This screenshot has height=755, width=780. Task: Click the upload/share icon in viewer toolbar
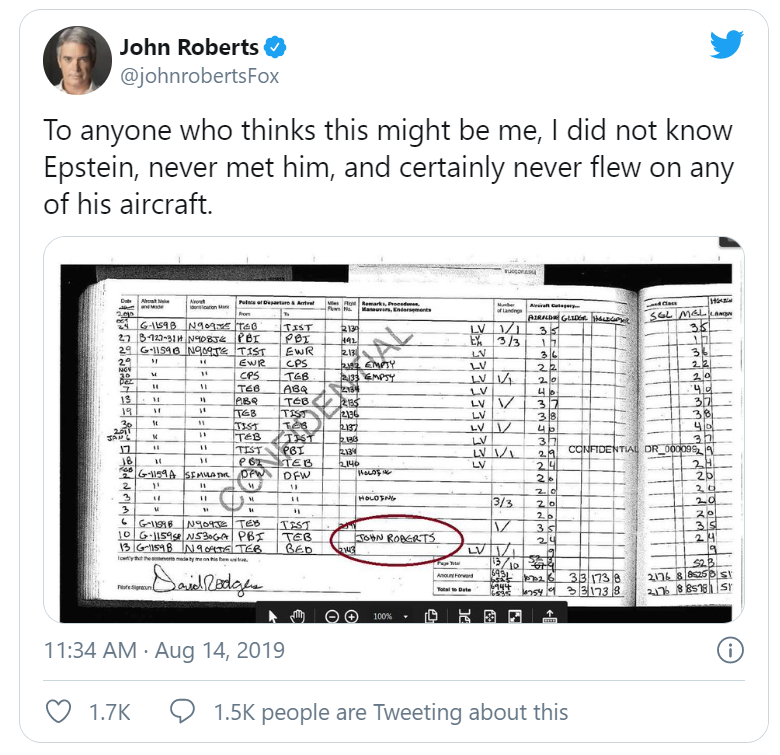pos(548,616)
